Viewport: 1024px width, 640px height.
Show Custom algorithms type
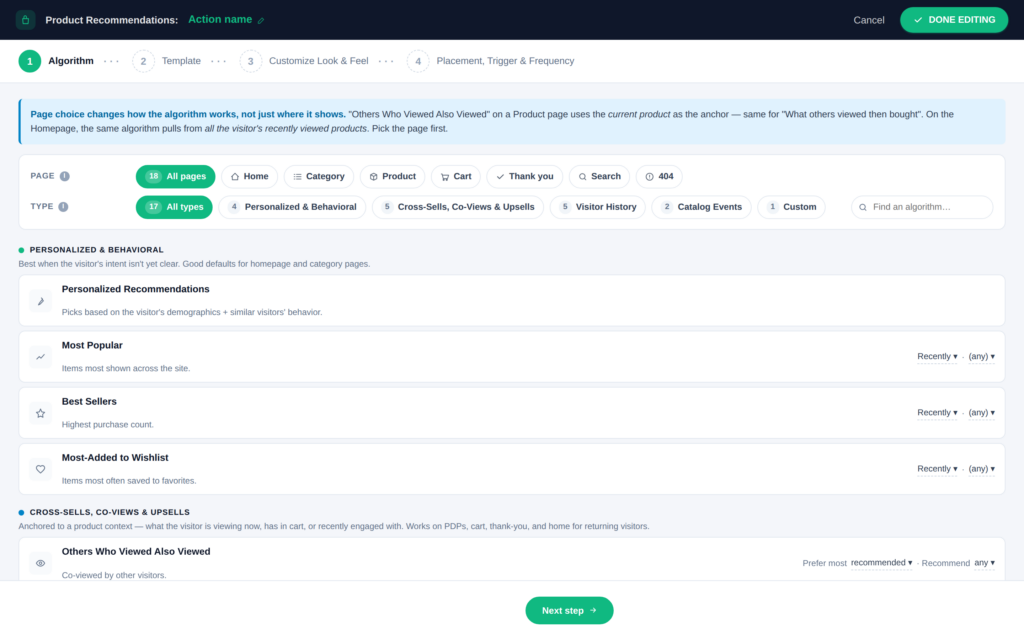pyautogui.click(x=792, y=207)
